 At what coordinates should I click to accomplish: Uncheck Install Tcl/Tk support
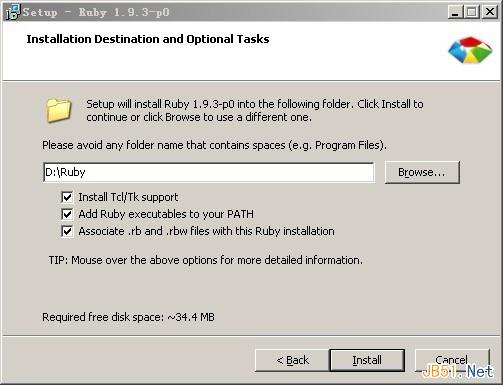(67, 197)
